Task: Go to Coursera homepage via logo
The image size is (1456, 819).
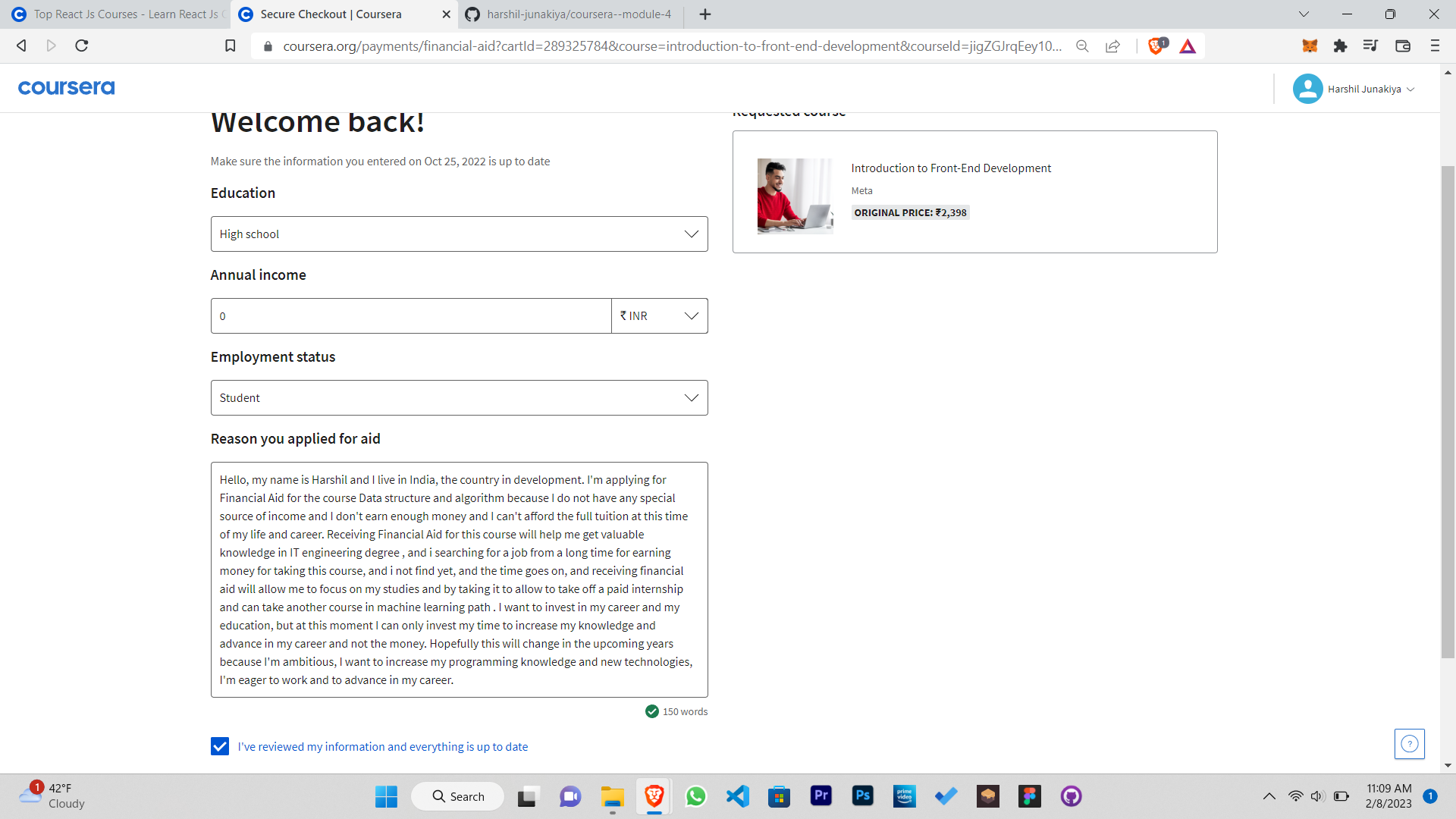Action: pyautogui.click(x=66, y=87)
